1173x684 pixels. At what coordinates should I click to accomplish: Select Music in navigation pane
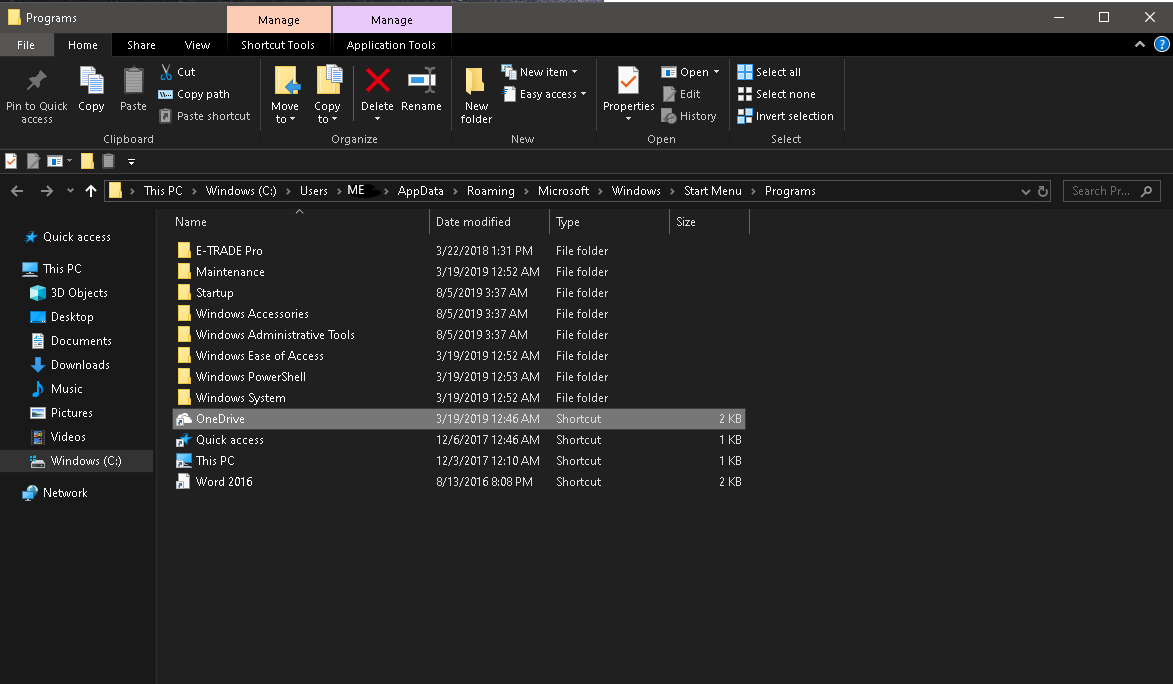(x=67, y=389)
